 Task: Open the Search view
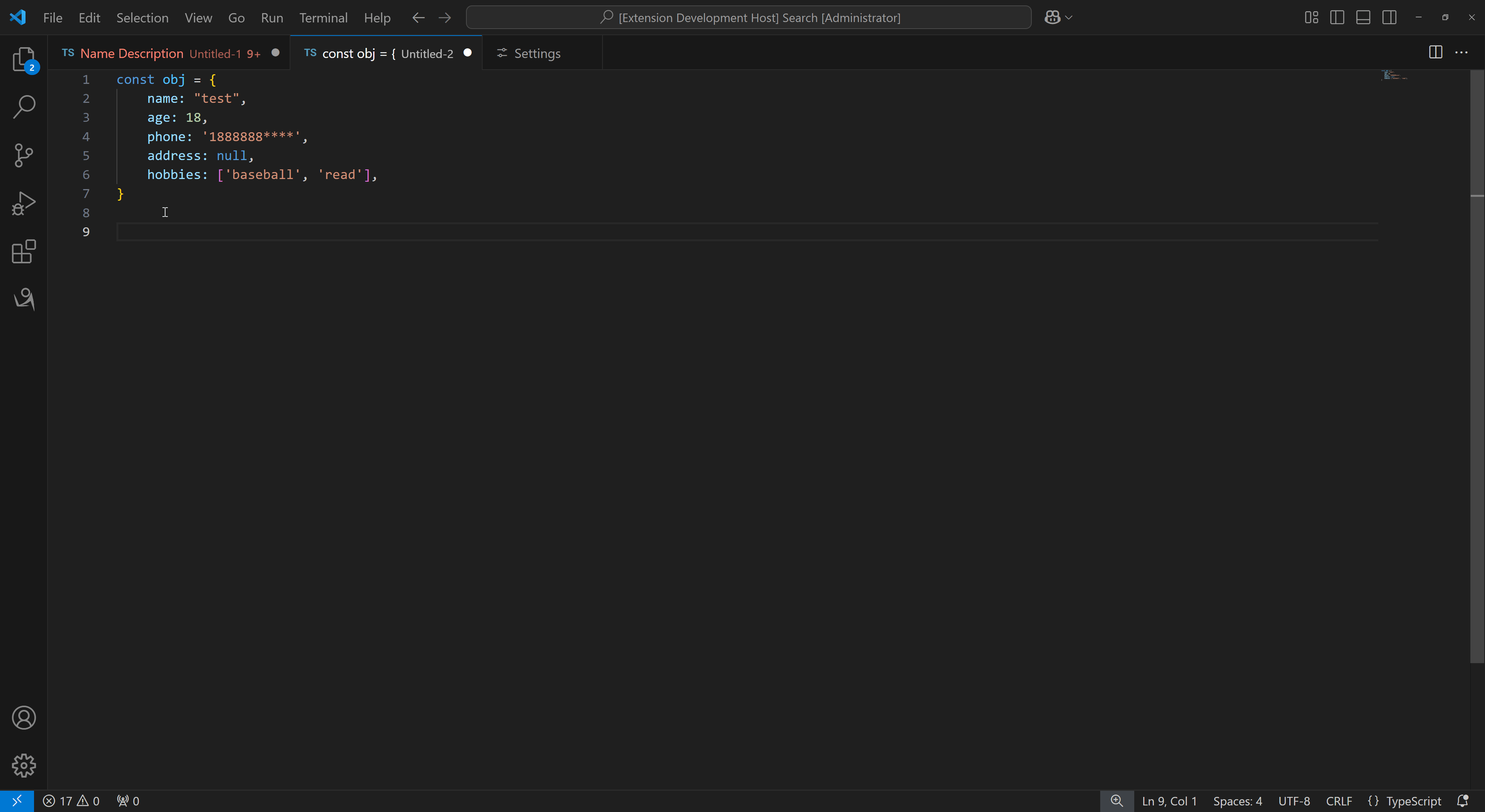[x=24, y=107]
